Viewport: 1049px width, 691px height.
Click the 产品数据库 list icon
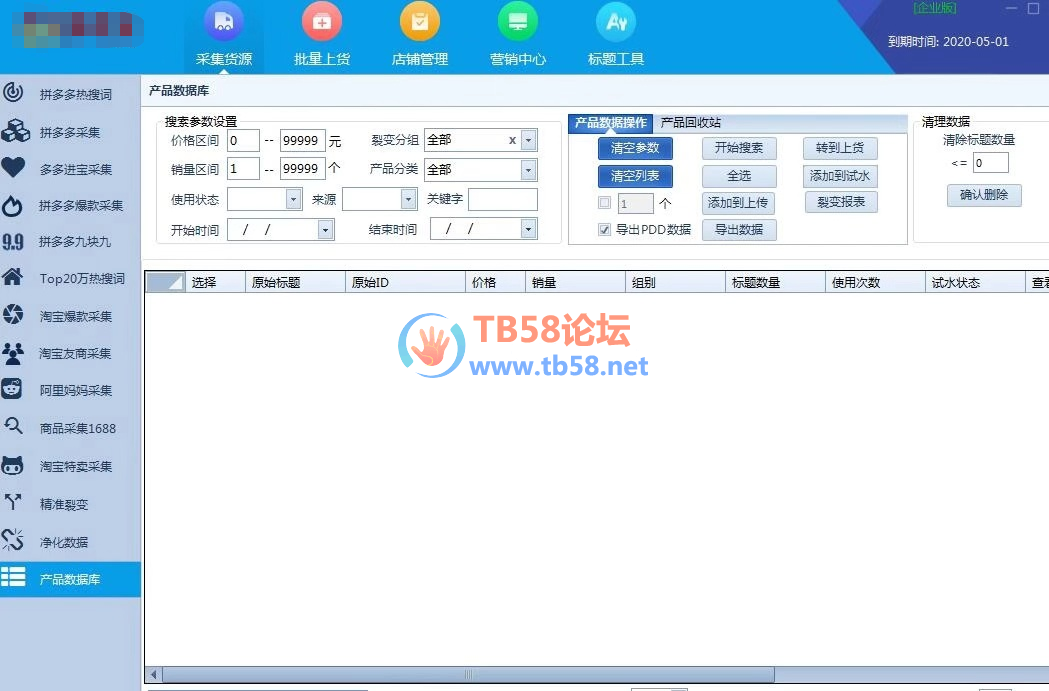coord(13,577)
